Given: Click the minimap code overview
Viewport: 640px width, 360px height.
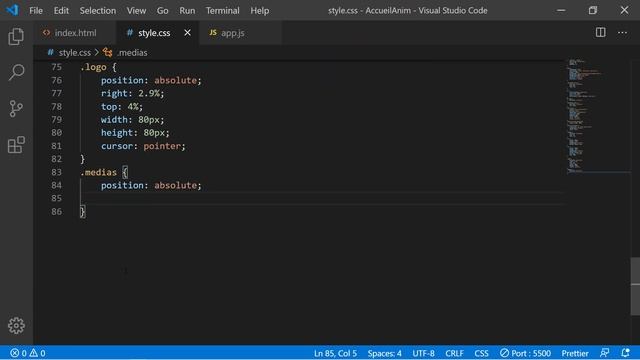Looking at the screenshot, I should (598, 116).
